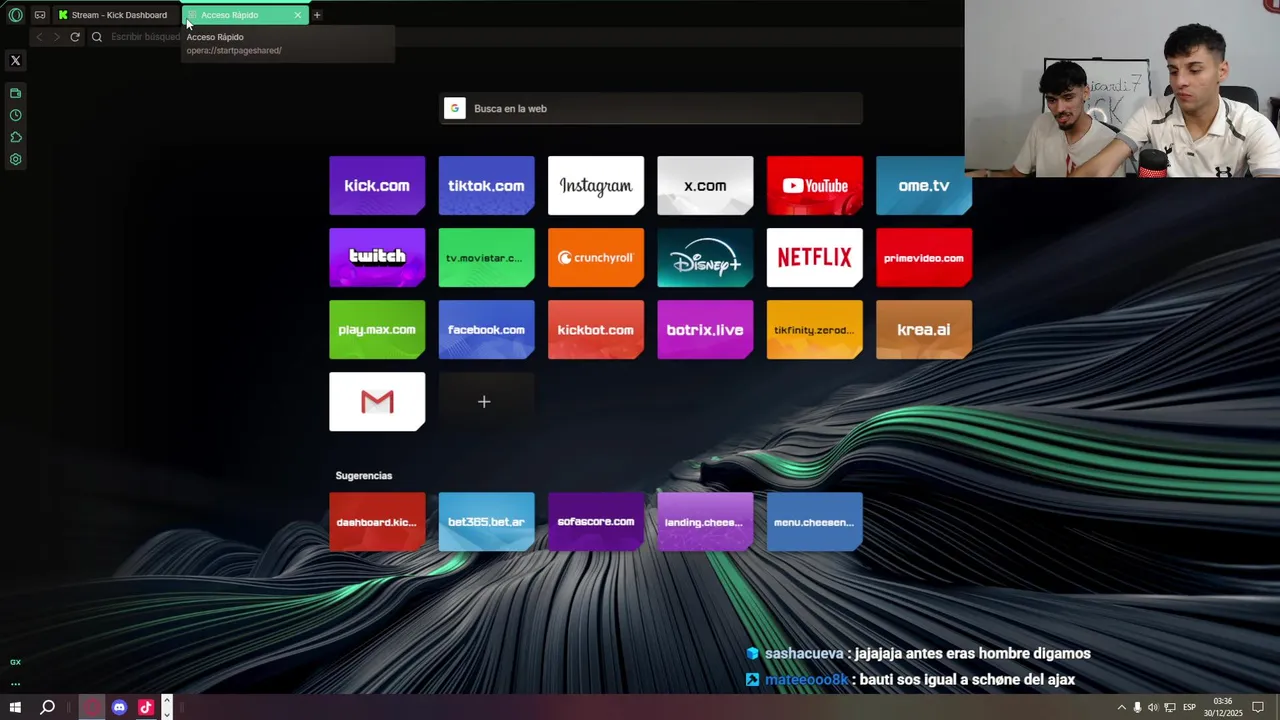Open the play.max.com speed dial tile

[377, 329]
